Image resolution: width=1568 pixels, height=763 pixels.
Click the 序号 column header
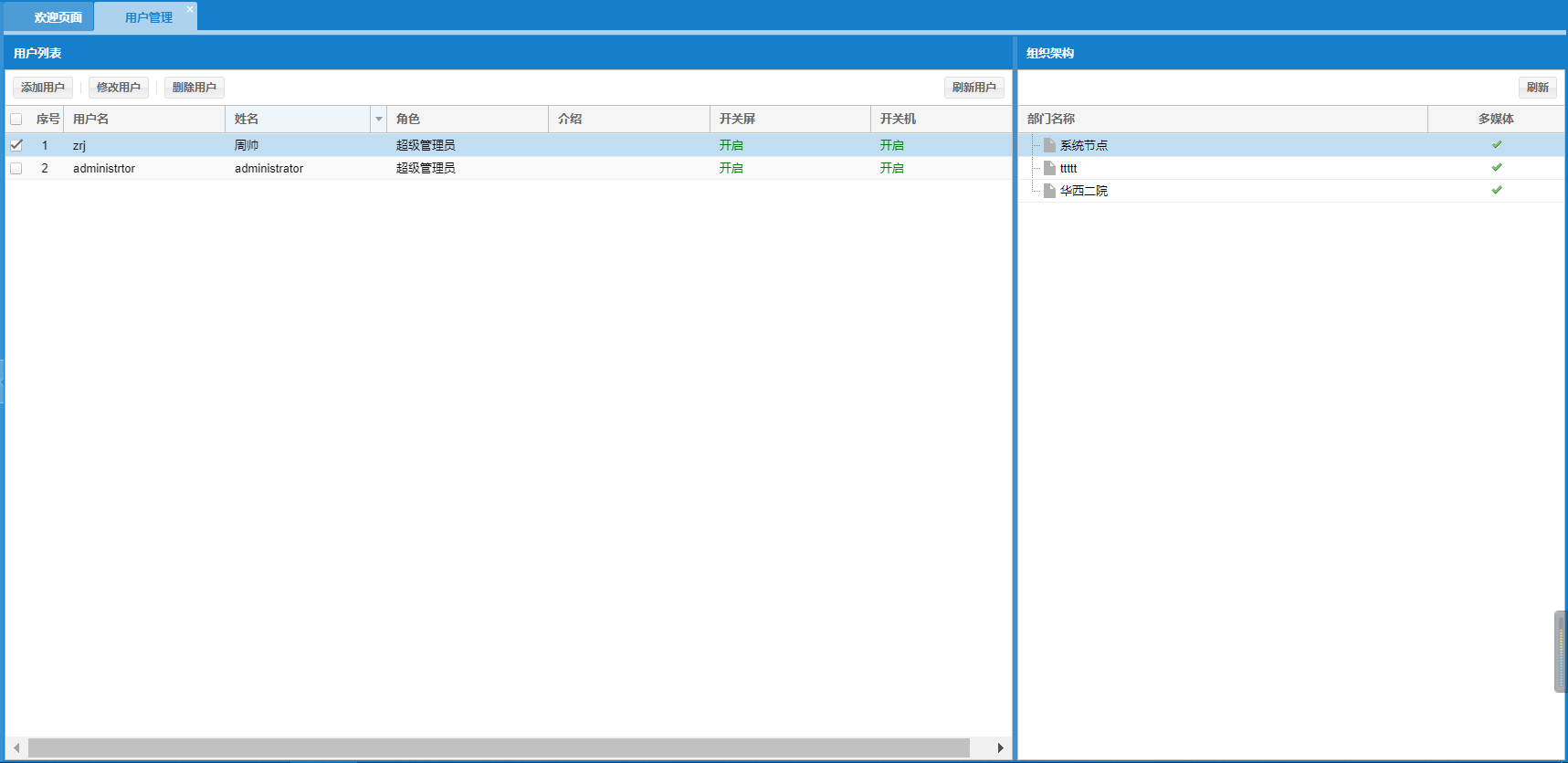click(x=47, y=120)
